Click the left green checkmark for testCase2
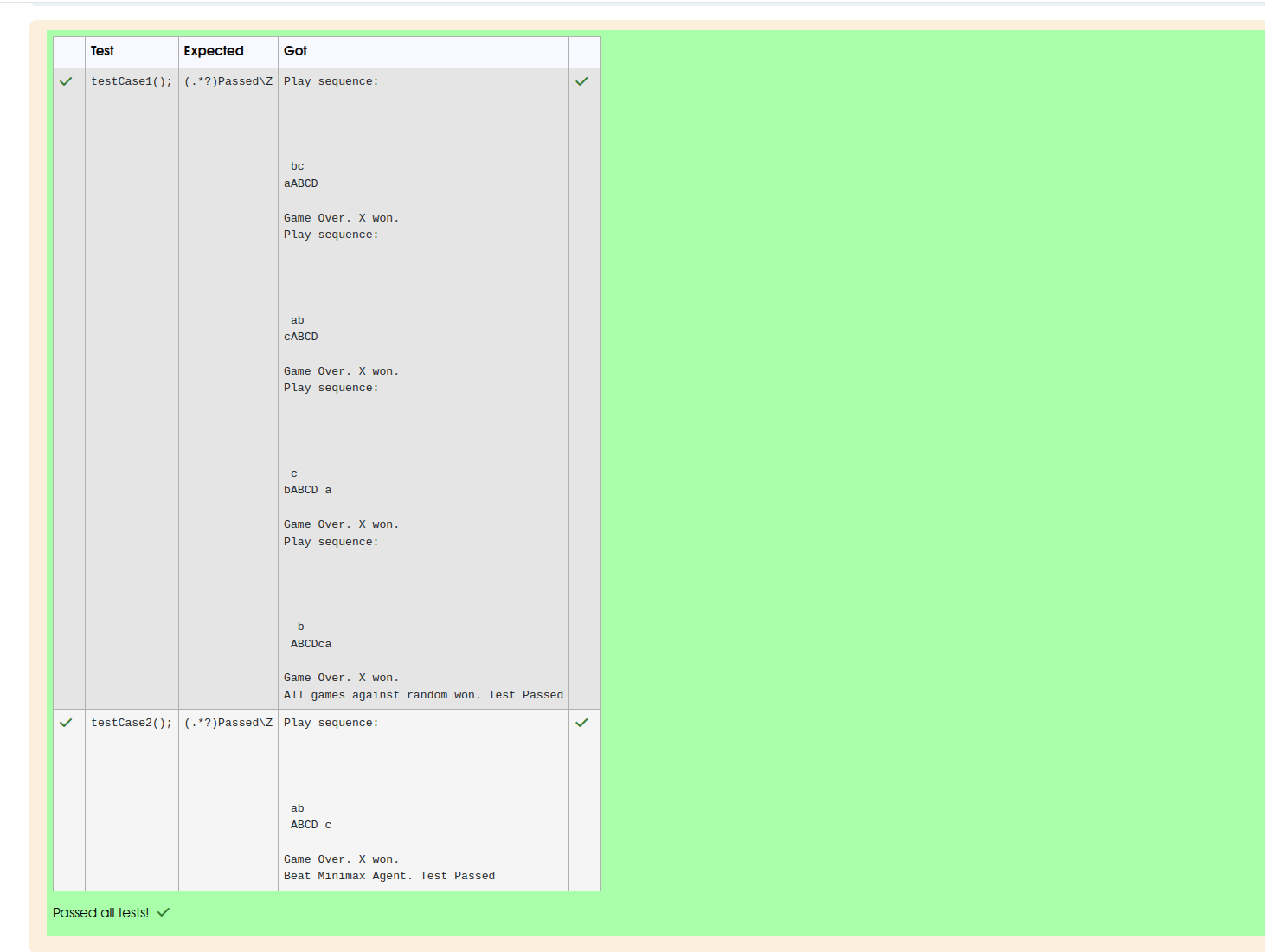Image resolution: width=1265 pixels, height=952 pixels. coord(66,723)
